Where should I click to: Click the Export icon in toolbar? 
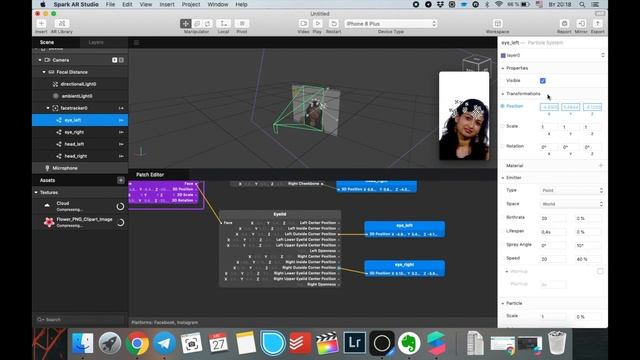point(597,24)
